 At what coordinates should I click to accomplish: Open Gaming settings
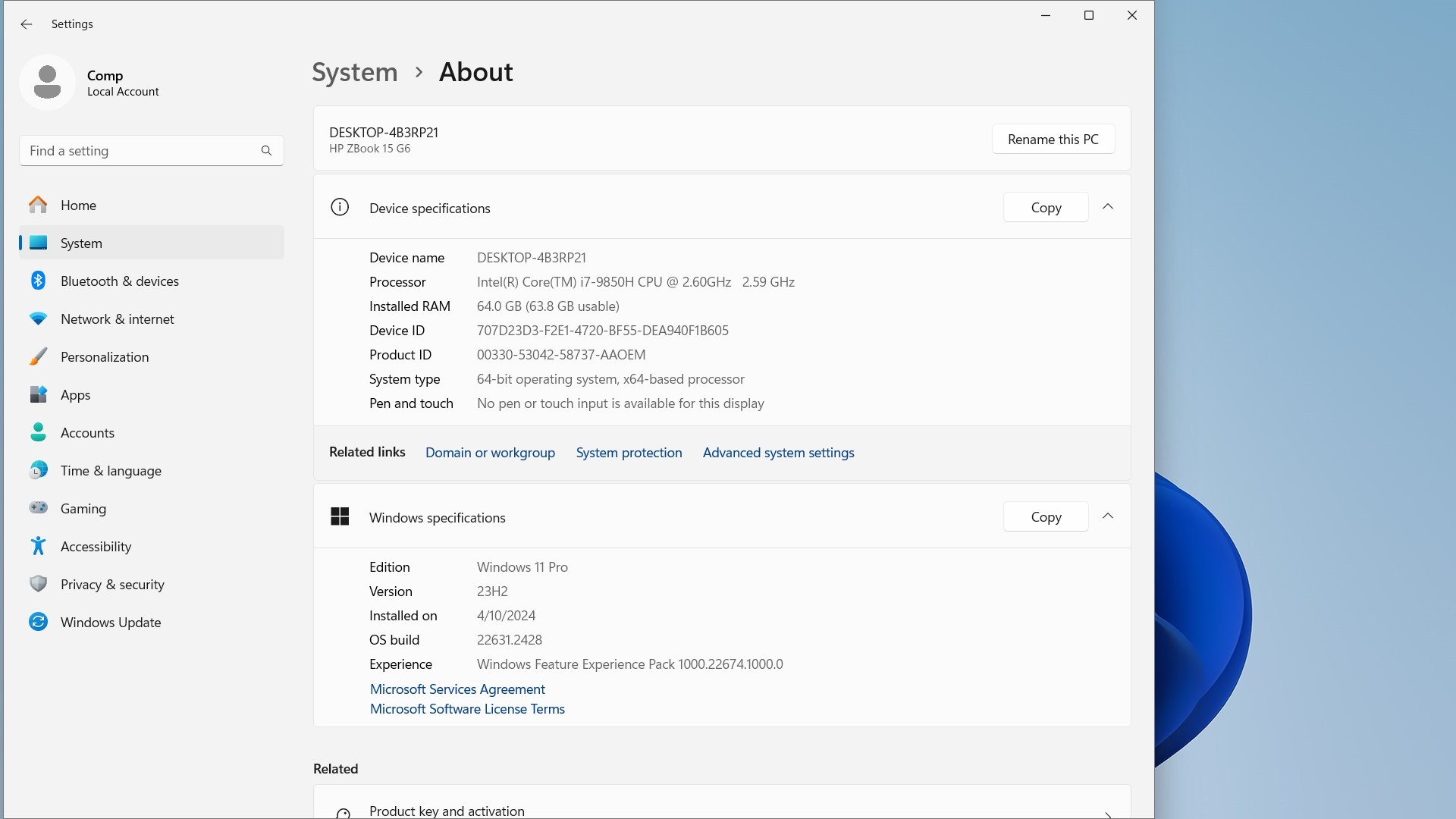coord(152,508)
